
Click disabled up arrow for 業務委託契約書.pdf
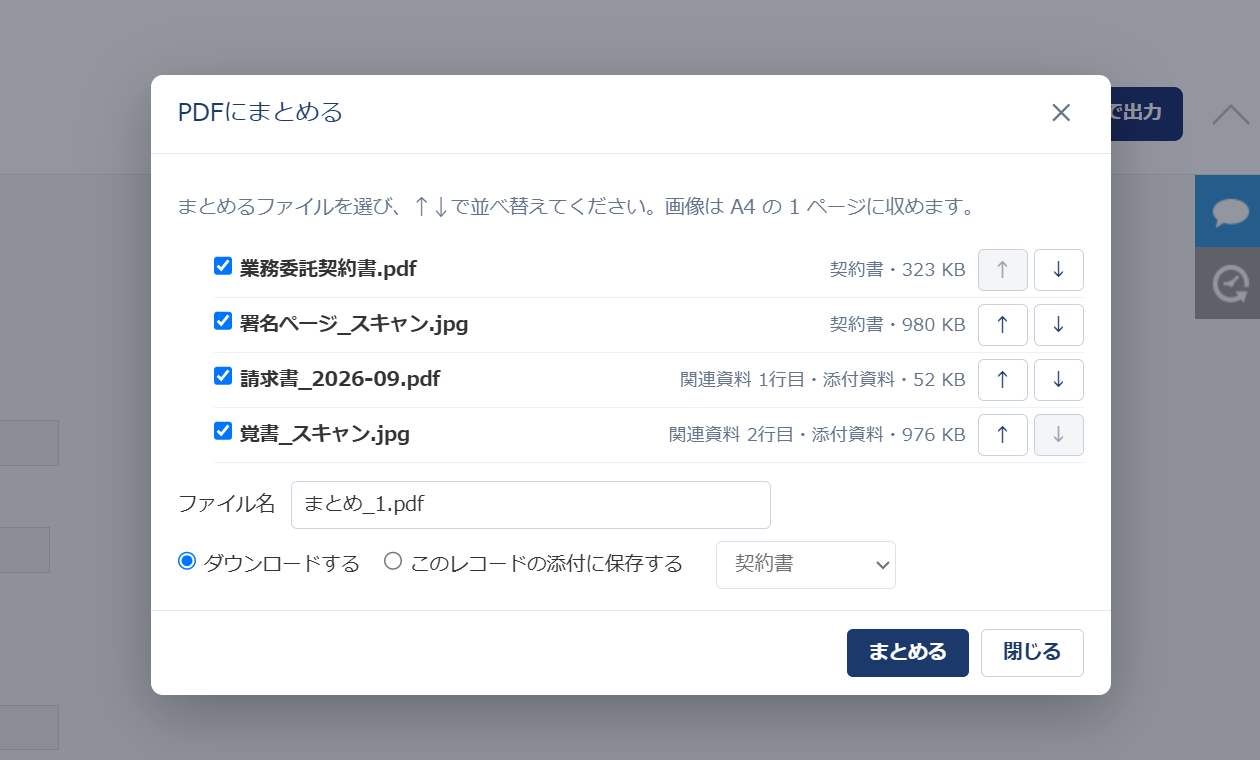1003,270
